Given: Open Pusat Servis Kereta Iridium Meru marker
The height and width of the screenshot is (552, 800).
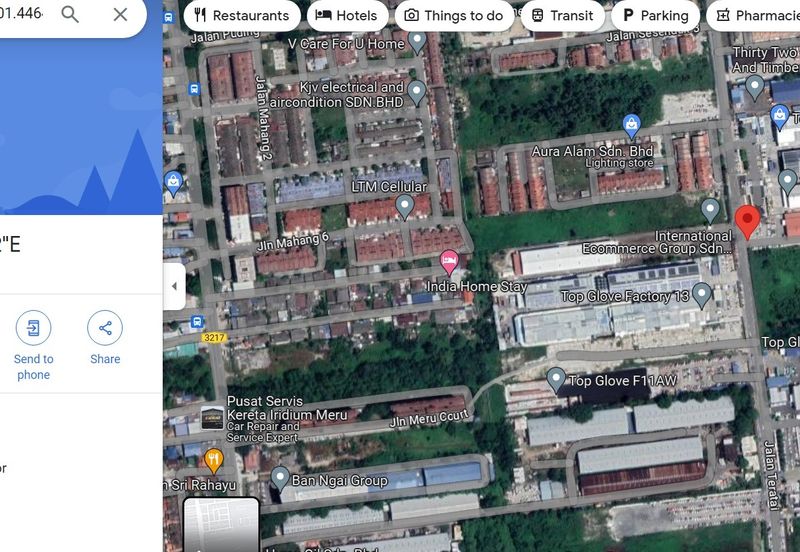Looking at the screenshot, I should pyautogui.click(x=212, y=417).
